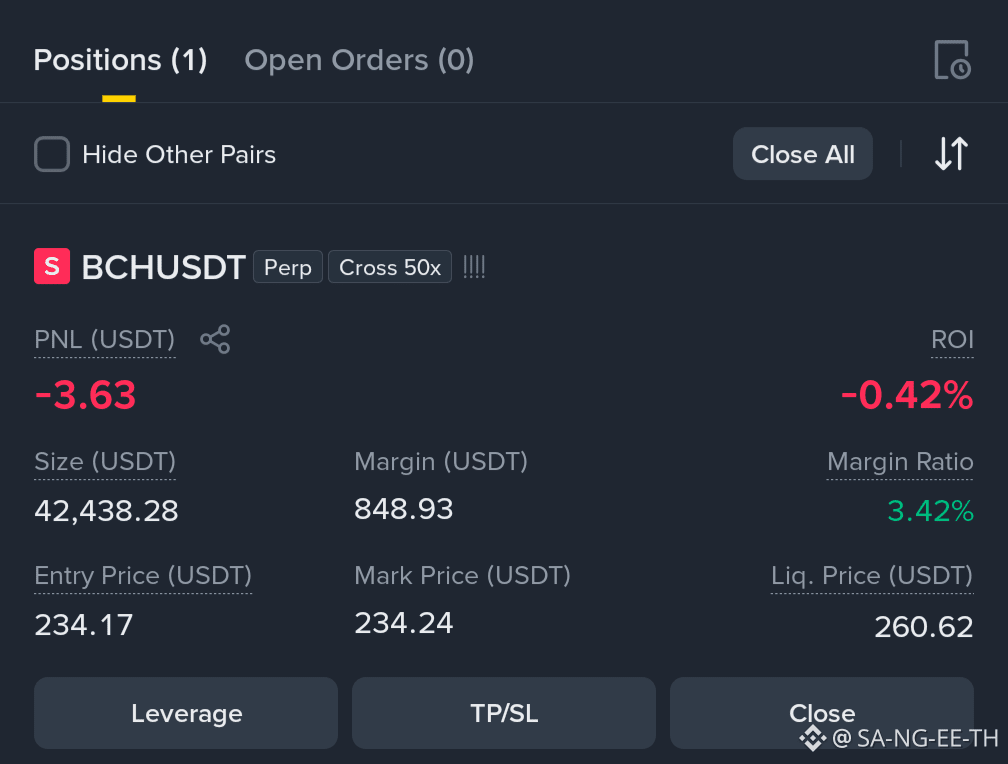Screen dimensions: 1008x764
Task: Click the Perp contract type tag
Action: tap(288, 267)
